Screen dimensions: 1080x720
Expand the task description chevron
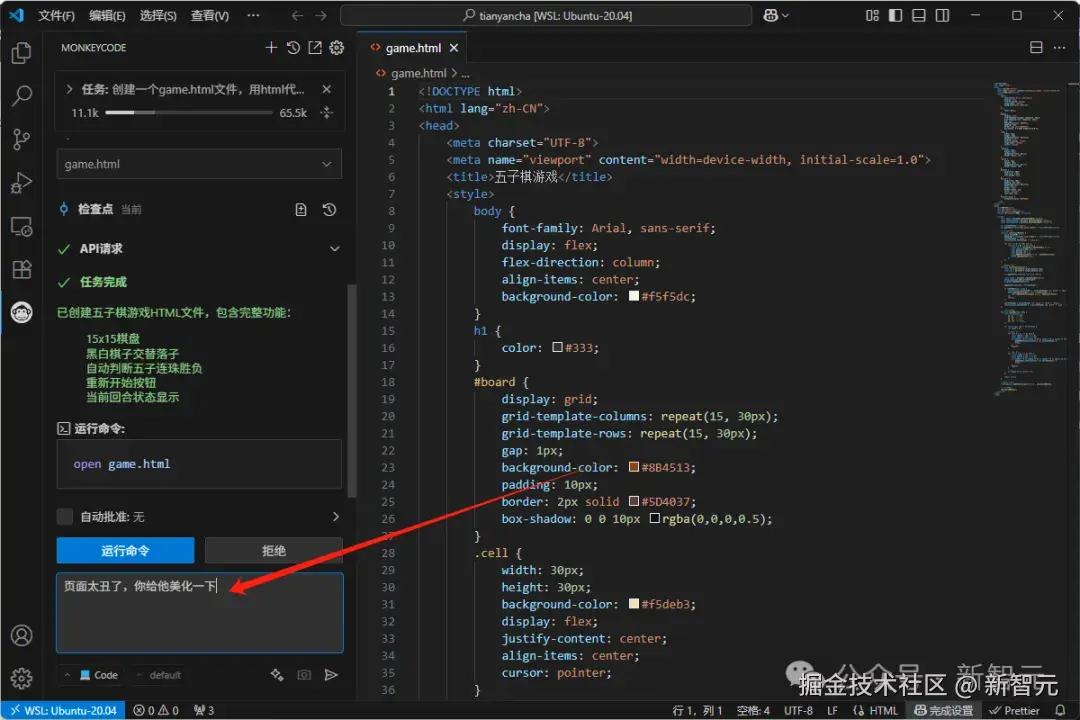[69, 90]
